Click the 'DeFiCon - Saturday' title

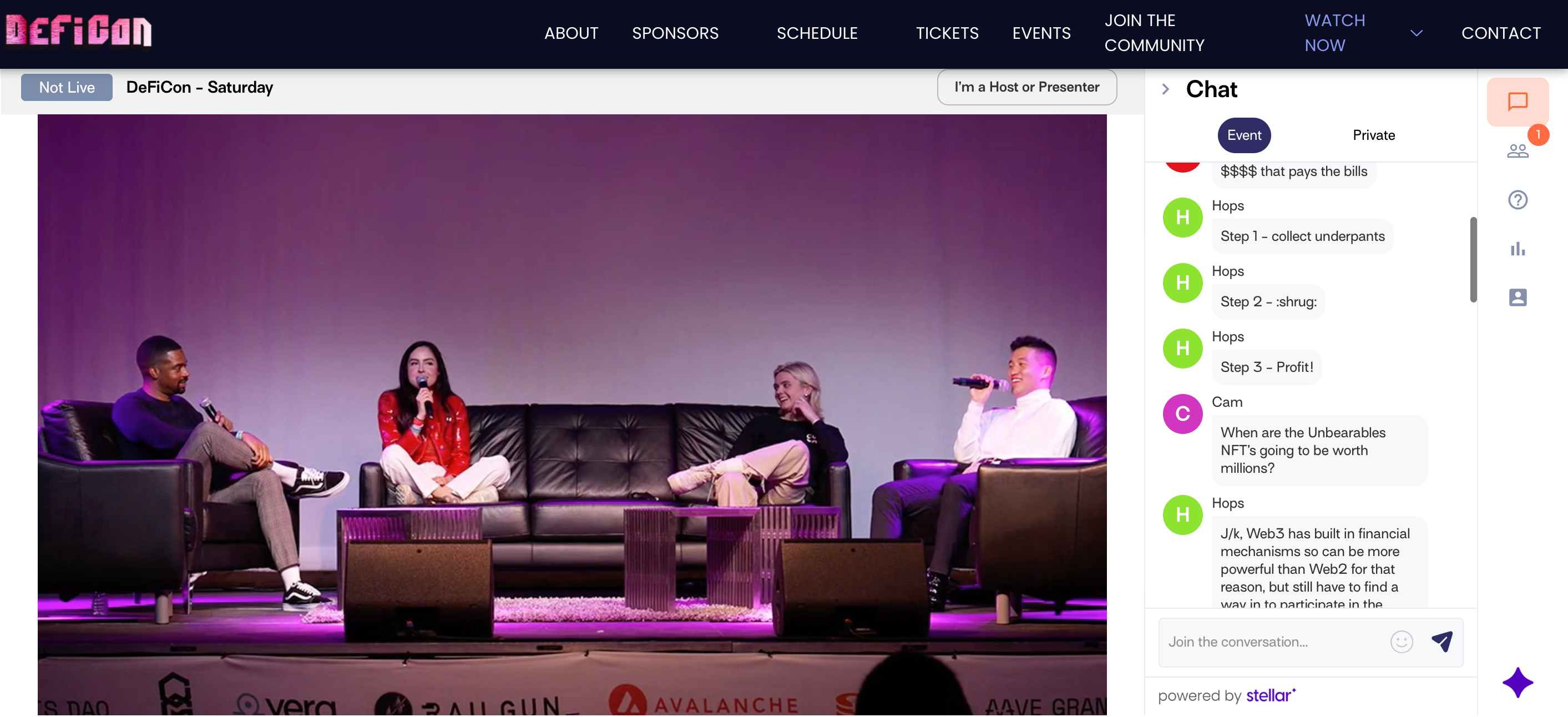pyautogui.click(x=200, y=87)
